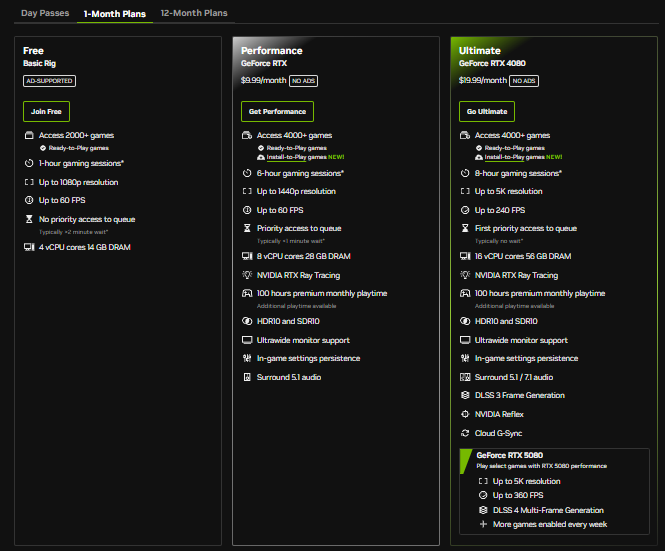Click the computer icon beside 16 vCPU cores
665x551 pixels.
465,256
